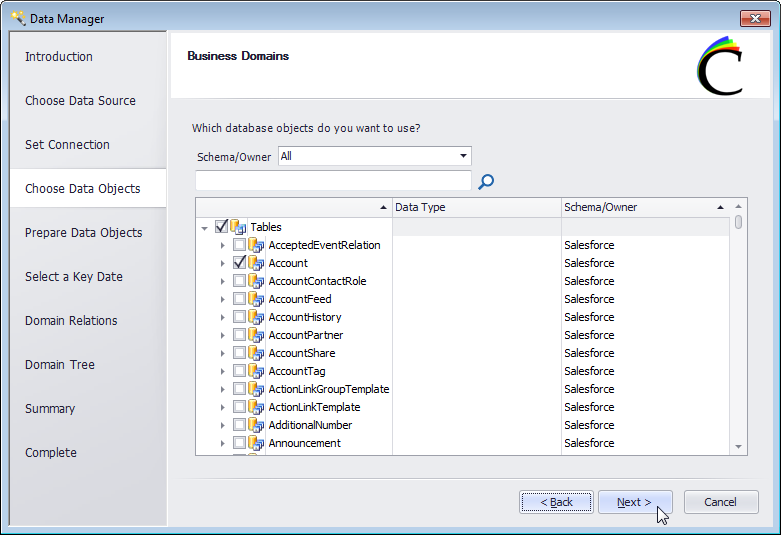Click the magnifier search icon
781x535 pixels.
coord(487,181)
